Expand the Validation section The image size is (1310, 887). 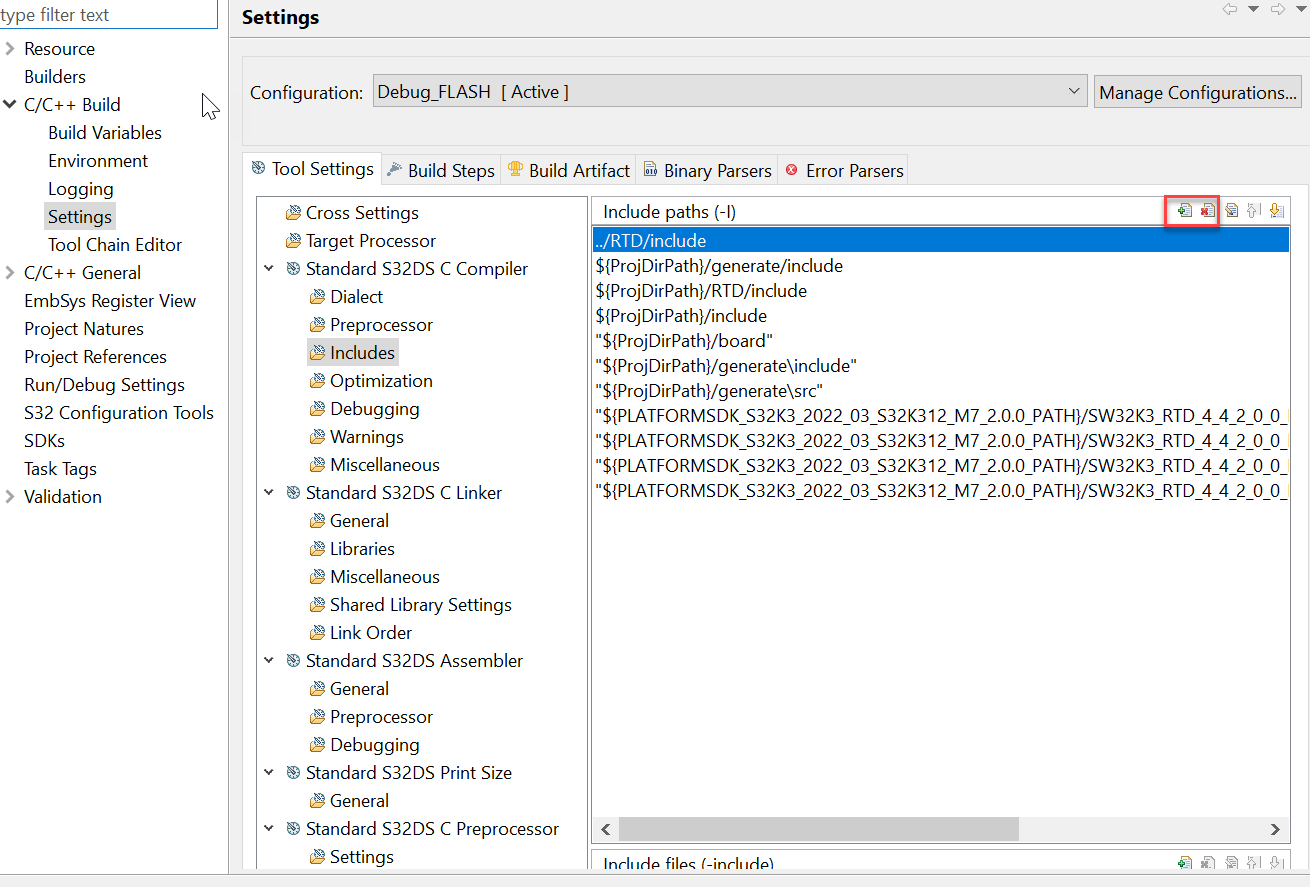9,496
